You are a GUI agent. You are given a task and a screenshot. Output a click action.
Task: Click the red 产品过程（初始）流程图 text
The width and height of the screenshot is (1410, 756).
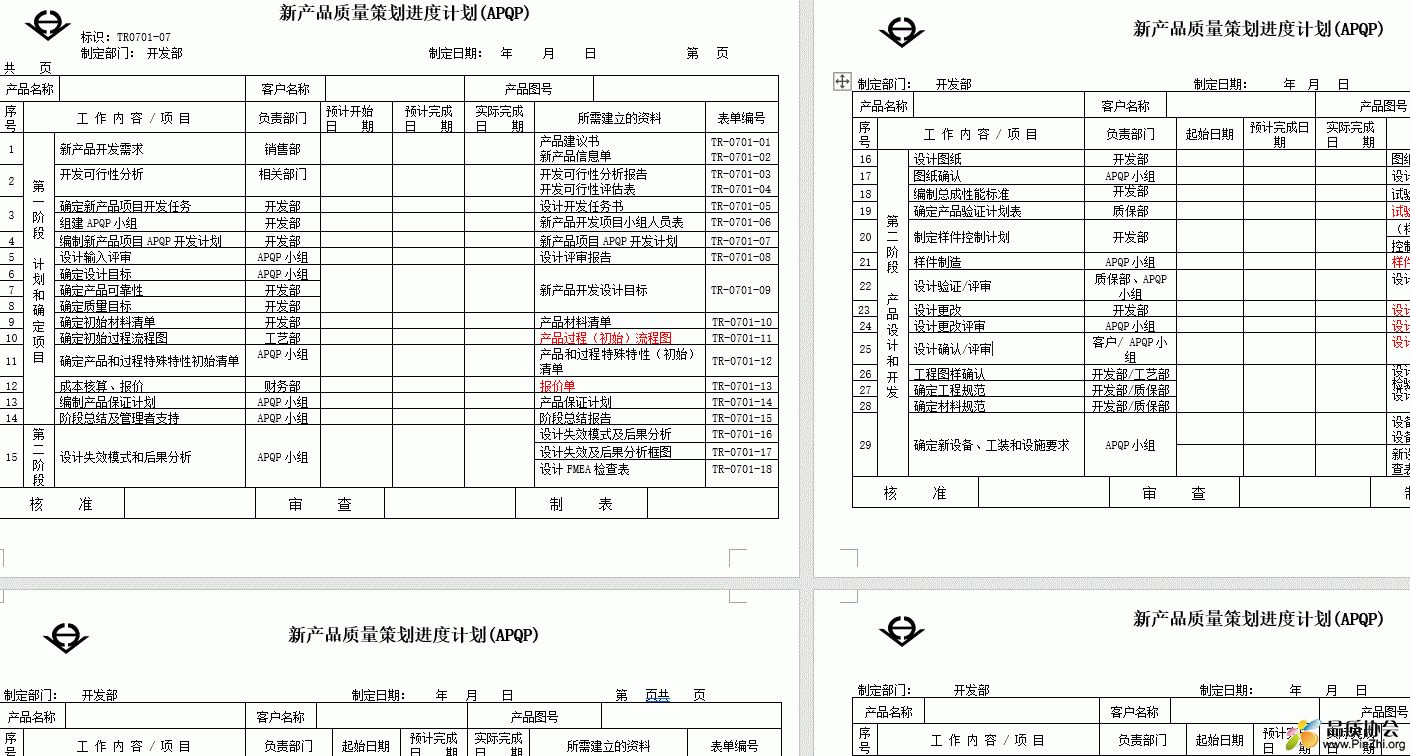click(x=605, y=338)
